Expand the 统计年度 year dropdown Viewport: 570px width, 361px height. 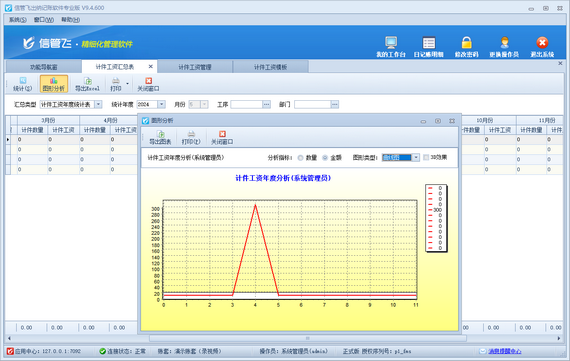pos(161,104)
